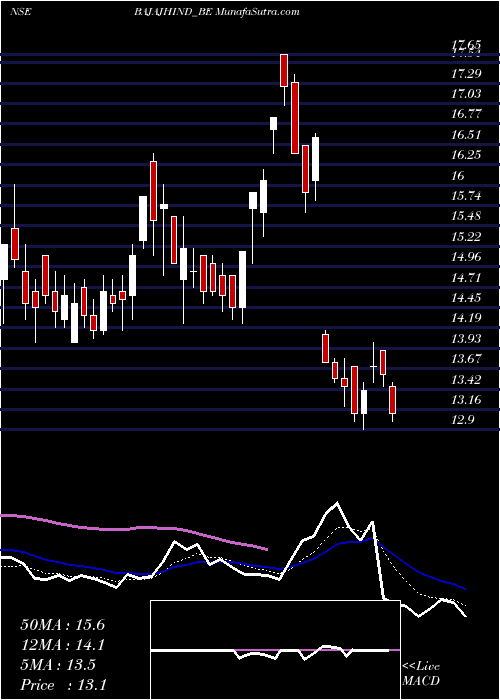
Task: Click the 15.48 price axis label
Action: coord(466,217)
